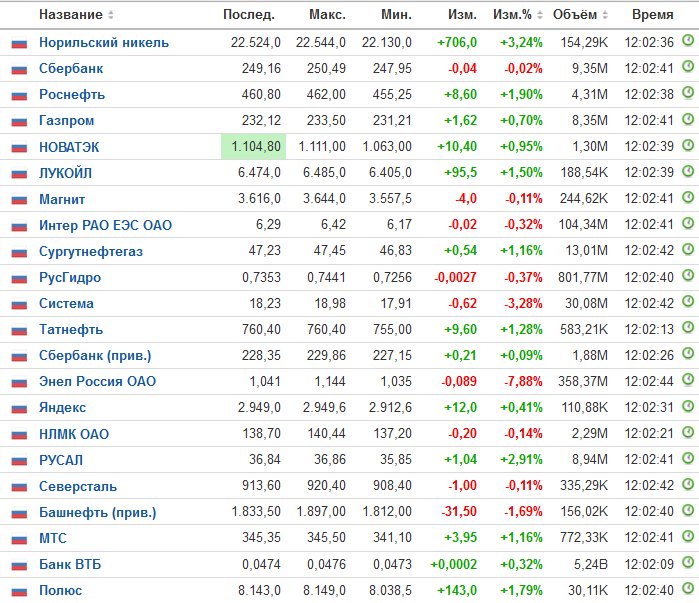Click the Russian flag next to РУСАЛ
This screenshot has height=603, width=699.
(x=19, y=460)
